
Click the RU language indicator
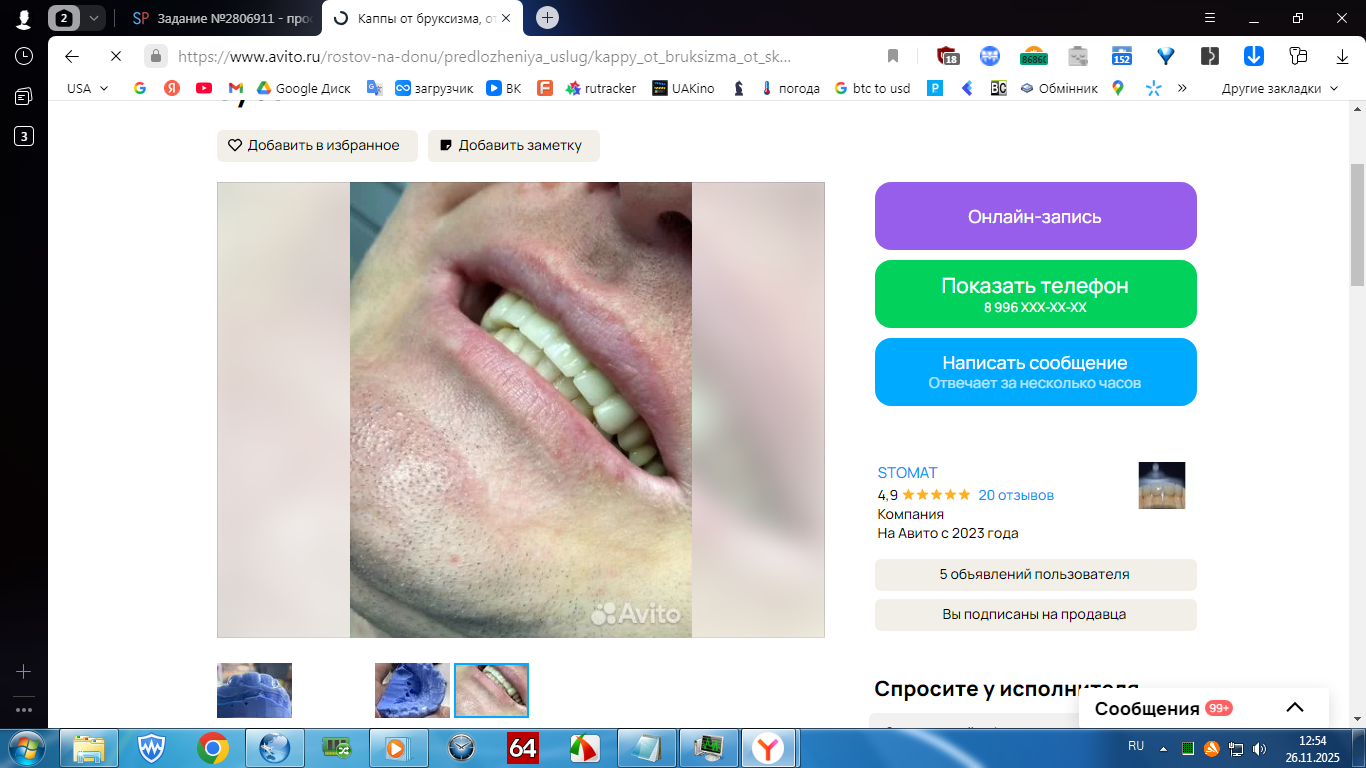tap(1136, 746)
